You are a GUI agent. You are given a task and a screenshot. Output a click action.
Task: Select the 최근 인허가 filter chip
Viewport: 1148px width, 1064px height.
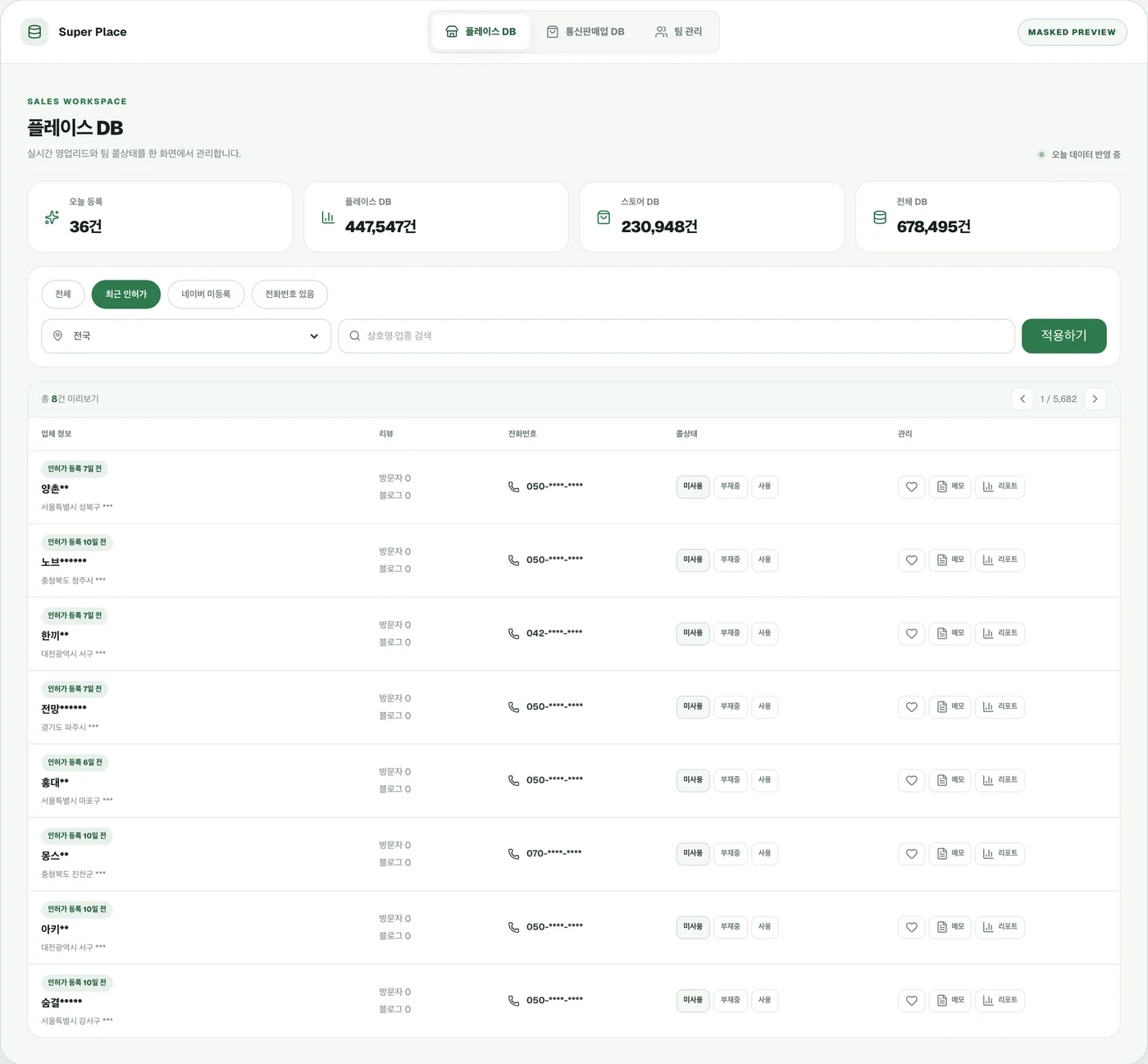(126, 295)
